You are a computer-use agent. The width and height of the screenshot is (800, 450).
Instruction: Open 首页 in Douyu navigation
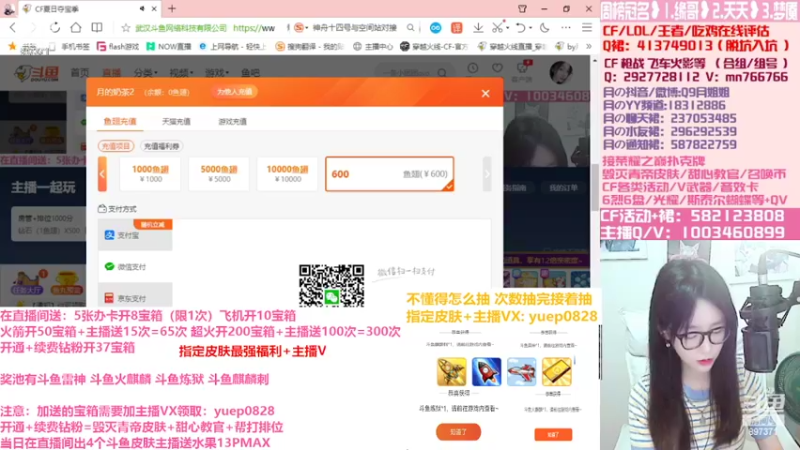80,73
